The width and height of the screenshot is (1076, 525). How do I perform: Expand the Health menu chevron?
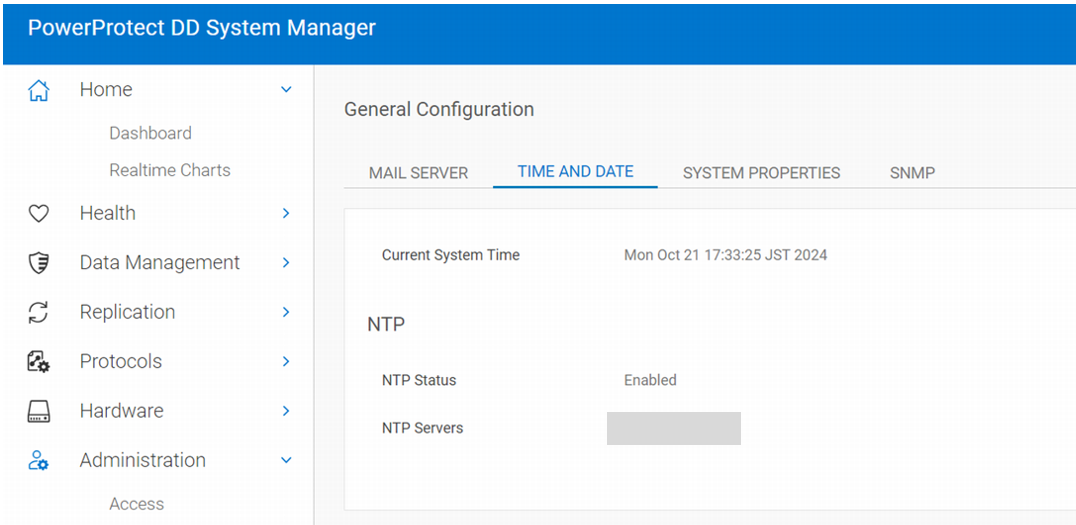coord(287,213)
